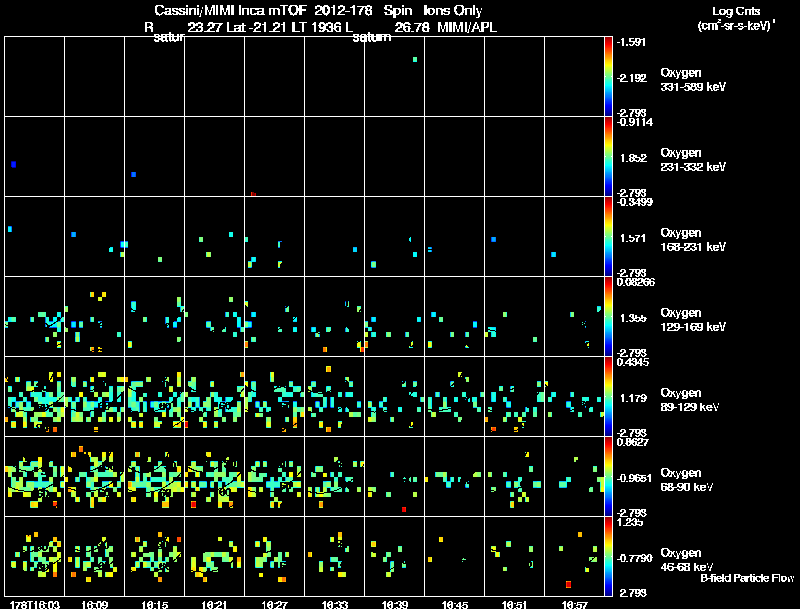Click the '26.78' L value in header

coord(412,28)
